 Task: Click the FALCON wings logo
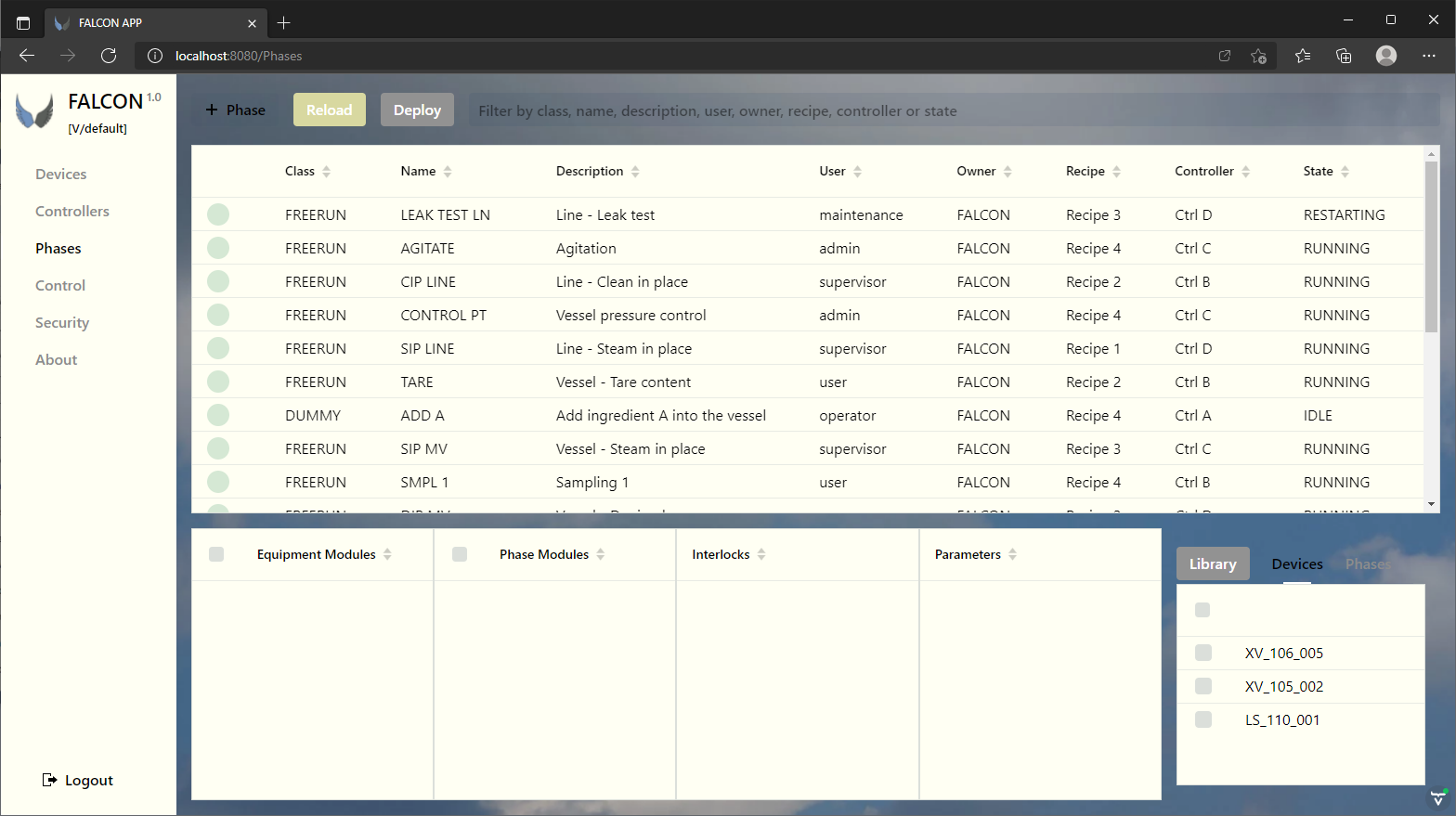tap(34, 111)
